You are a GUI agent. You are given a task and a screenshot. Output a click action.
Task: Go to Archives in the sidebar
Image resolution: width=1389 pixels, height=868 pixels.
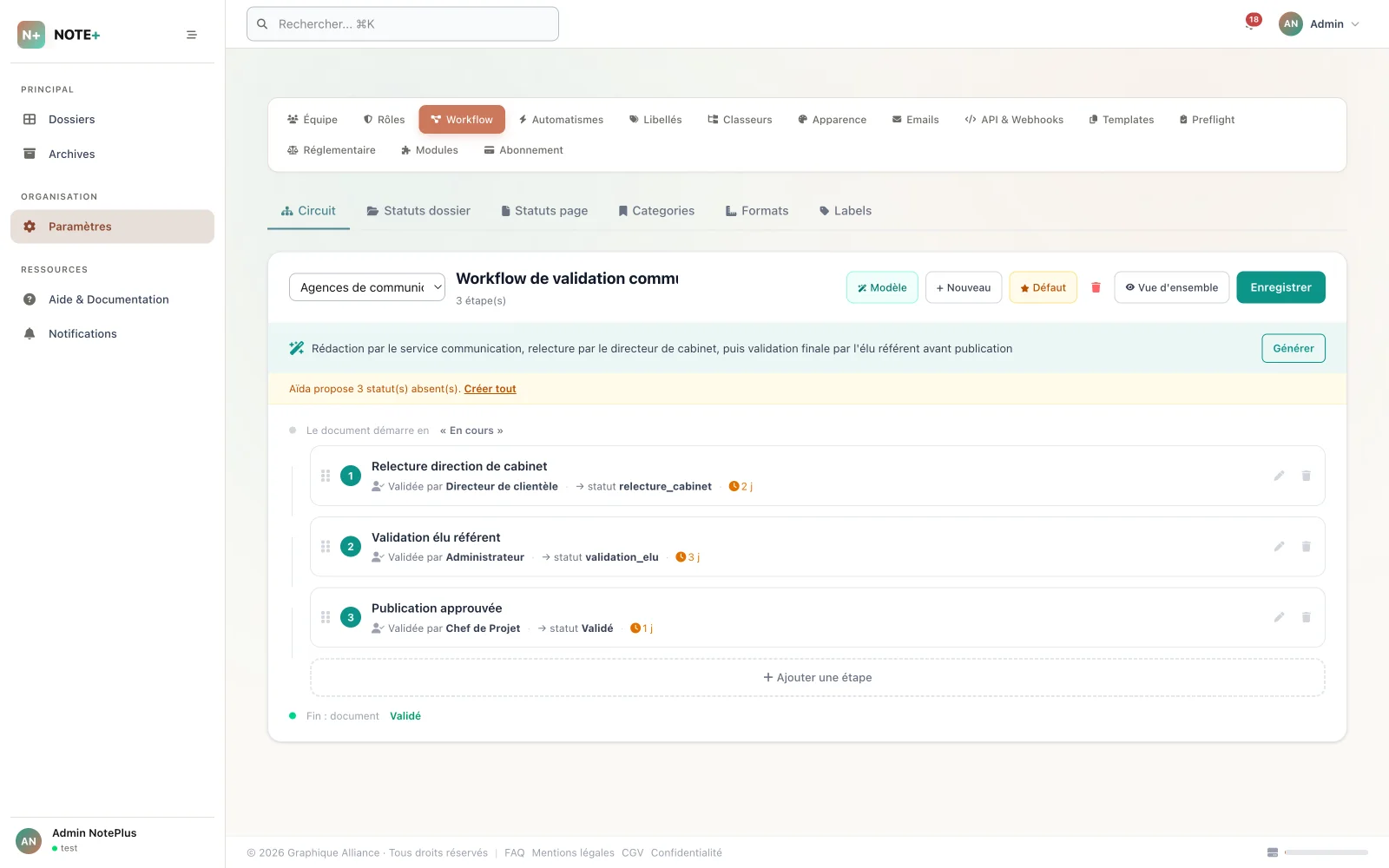pyautogui.click(x=112, y=155)
